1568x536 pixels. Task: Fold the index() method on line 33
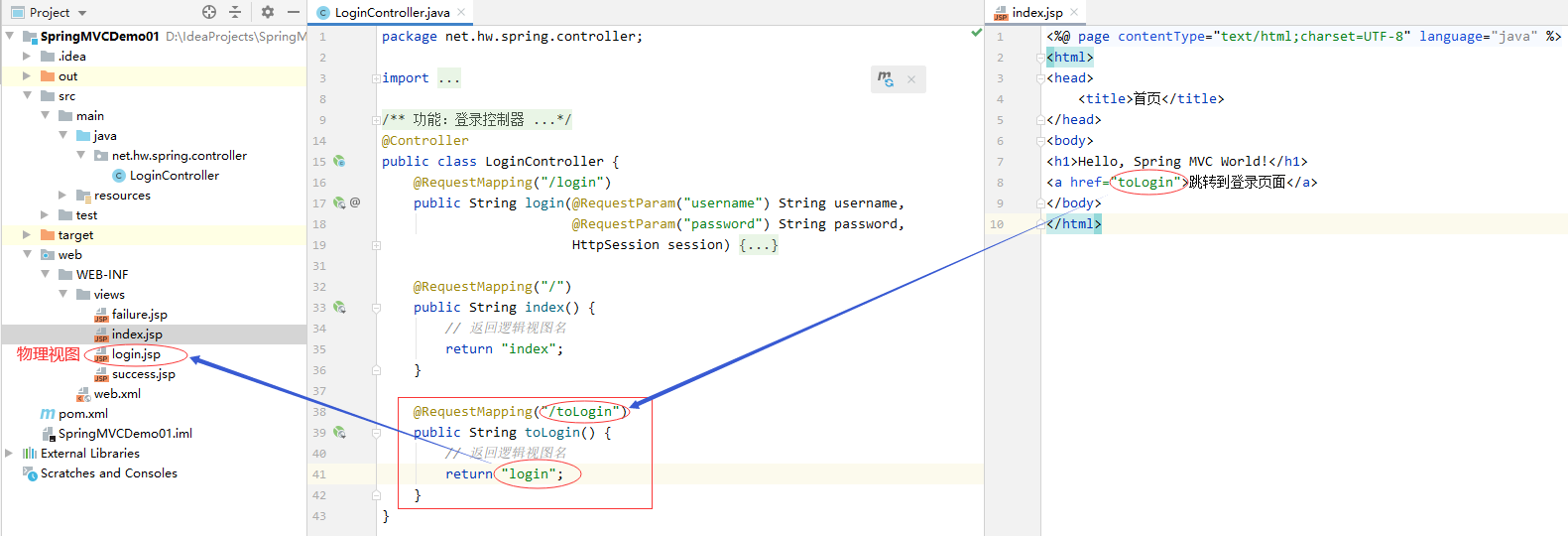click(376, 307)
